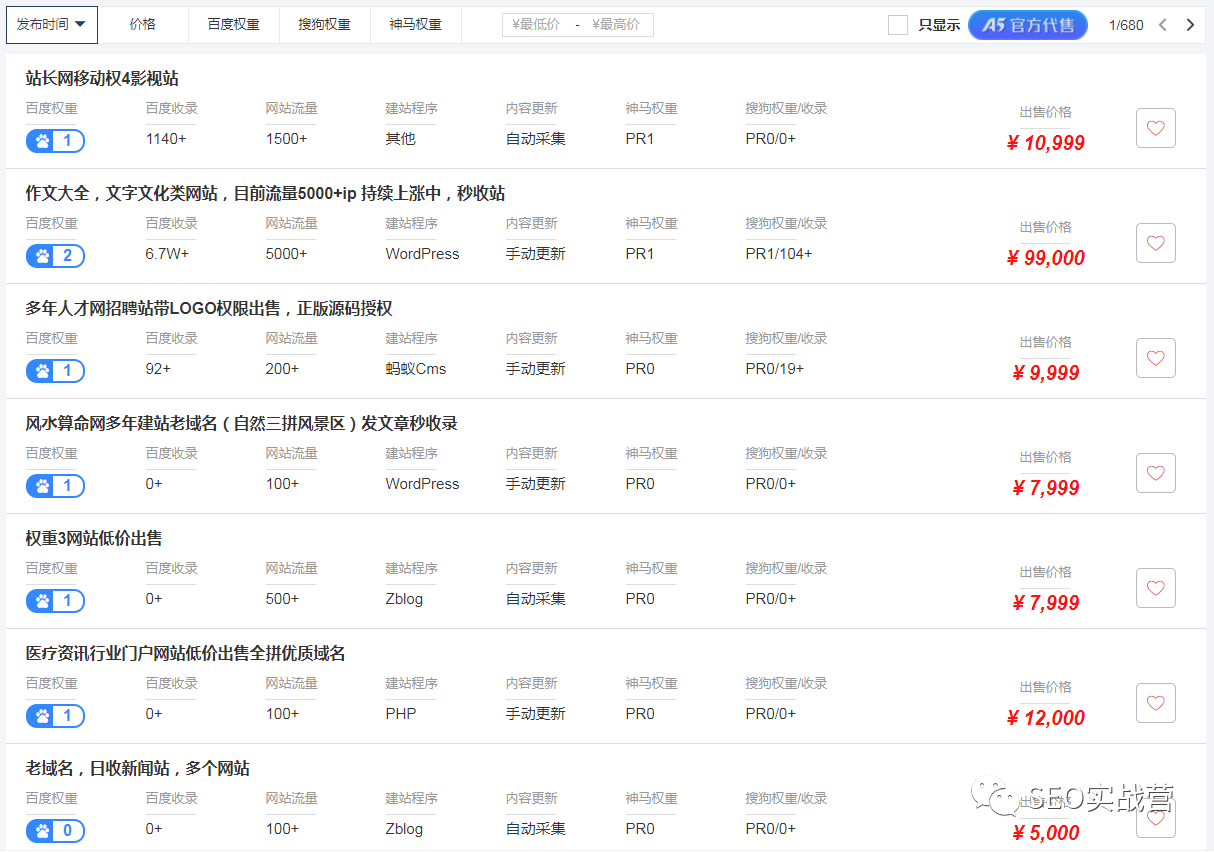Screen dimensions: 1214x852
Task: Open listing 站长网移动权4影视站
Action: coord(102,79)
